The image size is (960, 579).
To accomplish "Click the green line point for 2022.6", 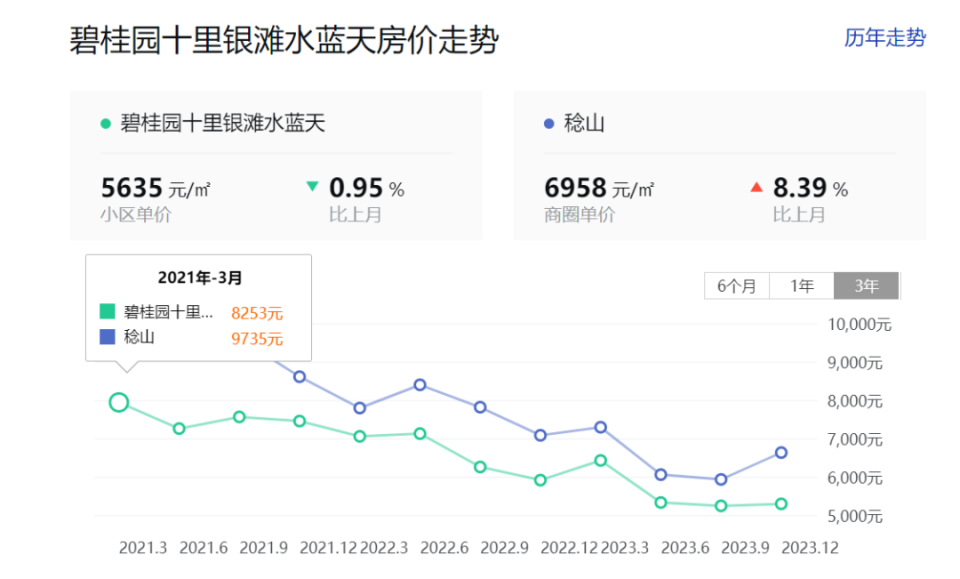I will click(420, 434).
